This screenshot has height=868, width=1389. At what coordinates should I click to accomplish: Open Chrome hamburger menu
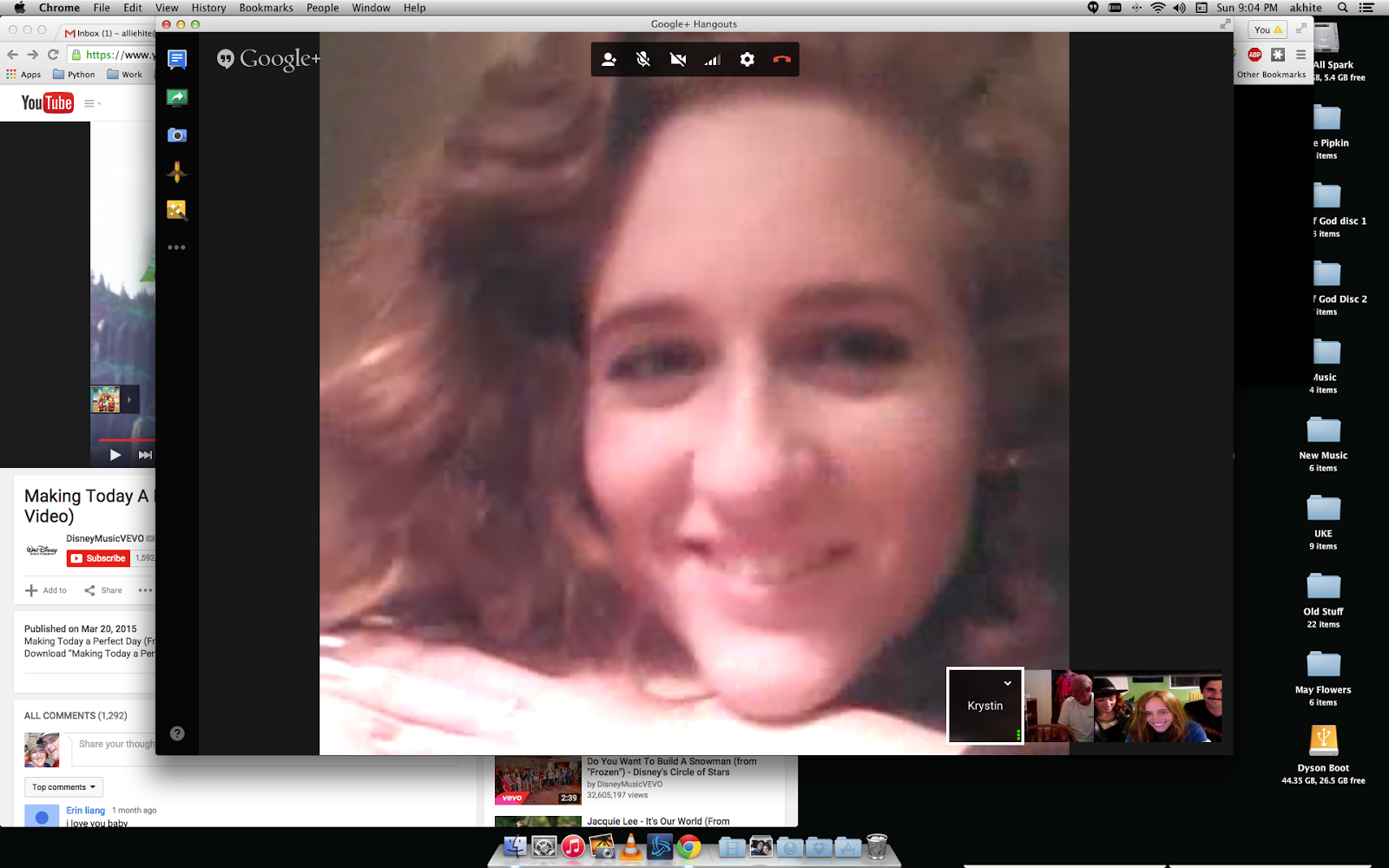(1300, 55)
